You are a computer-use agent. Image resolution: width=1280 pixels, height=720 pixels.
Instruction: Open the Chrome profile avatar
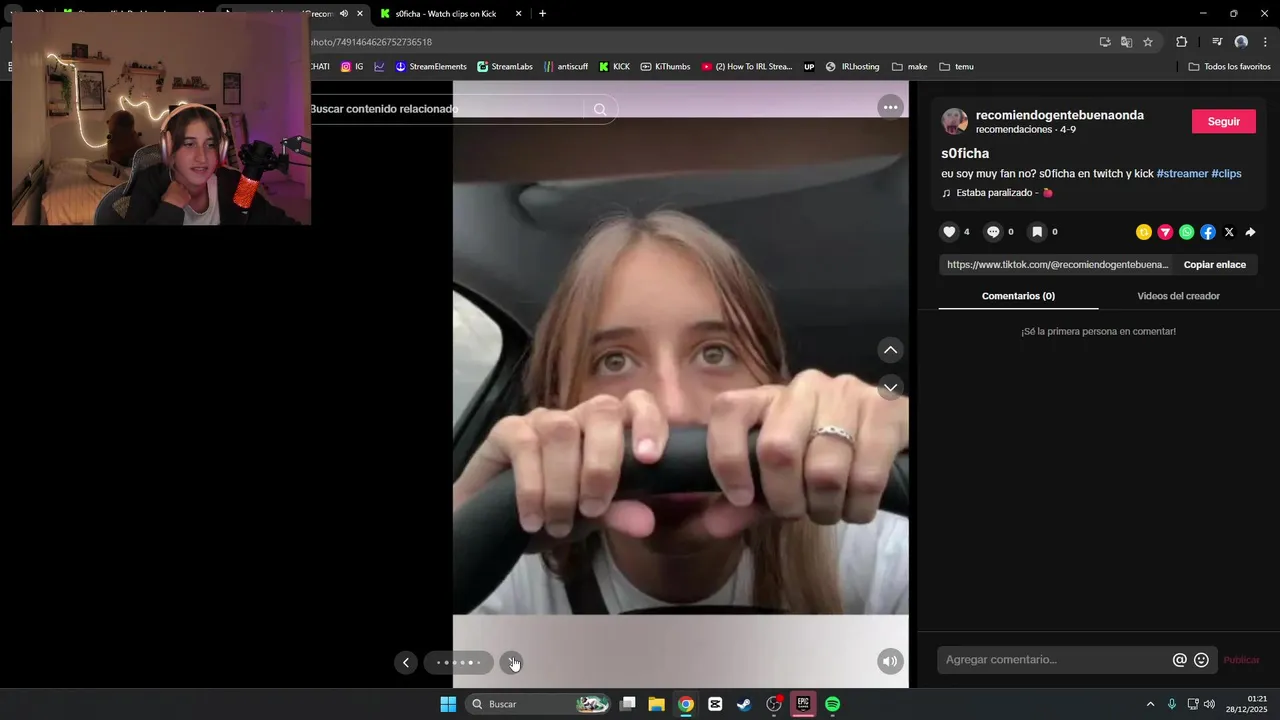click(x=1241, y=42)
